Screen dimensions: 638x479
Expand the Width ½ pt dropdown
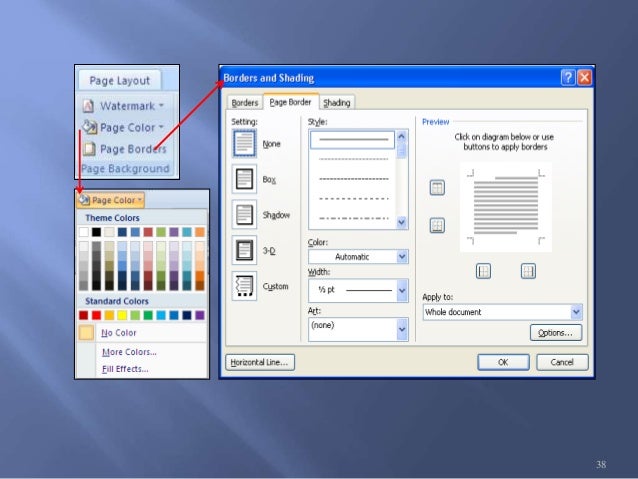[x=402, y=290]
